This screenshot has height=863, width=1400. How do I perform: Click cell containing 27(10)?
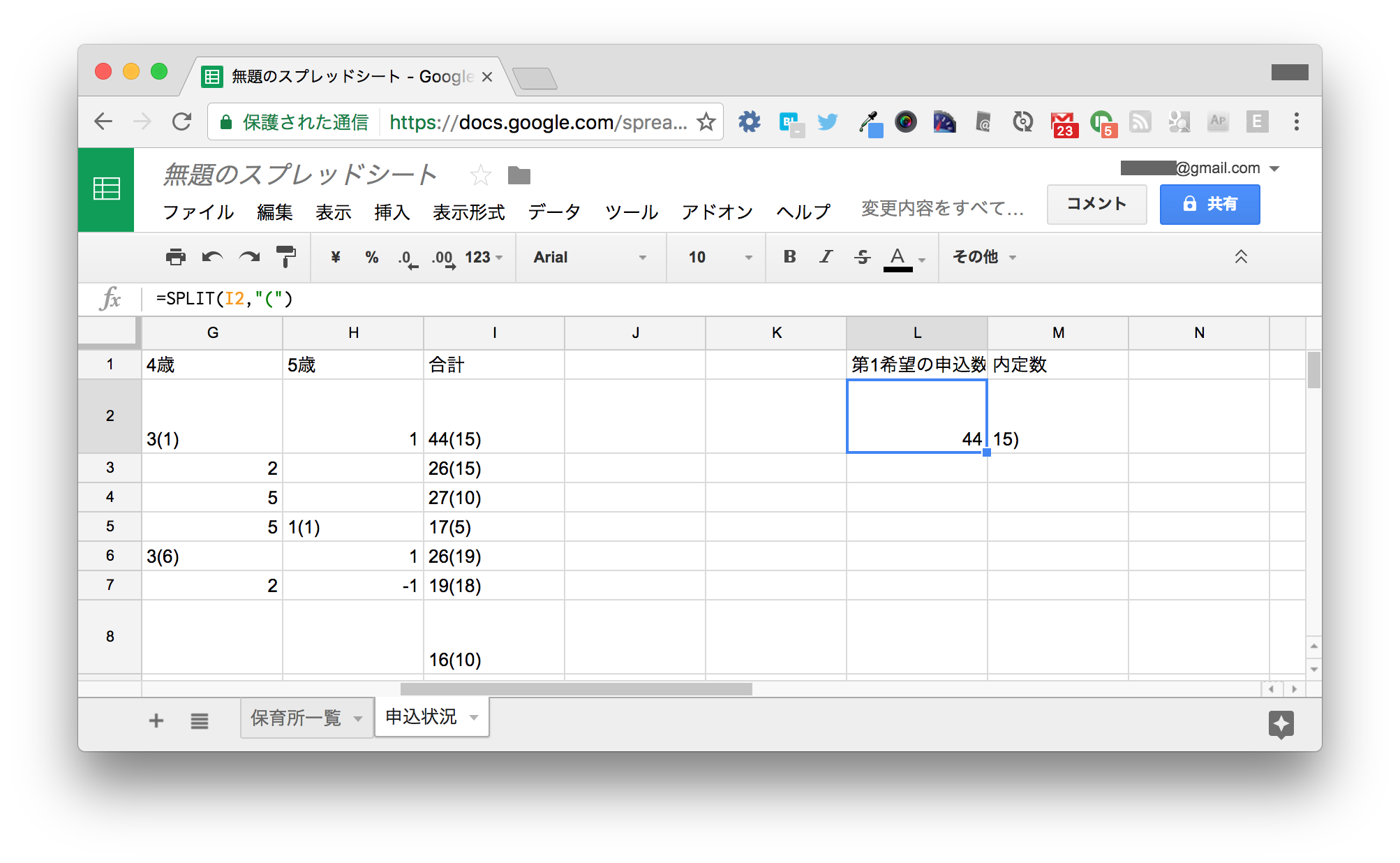[x=494, y=497]
